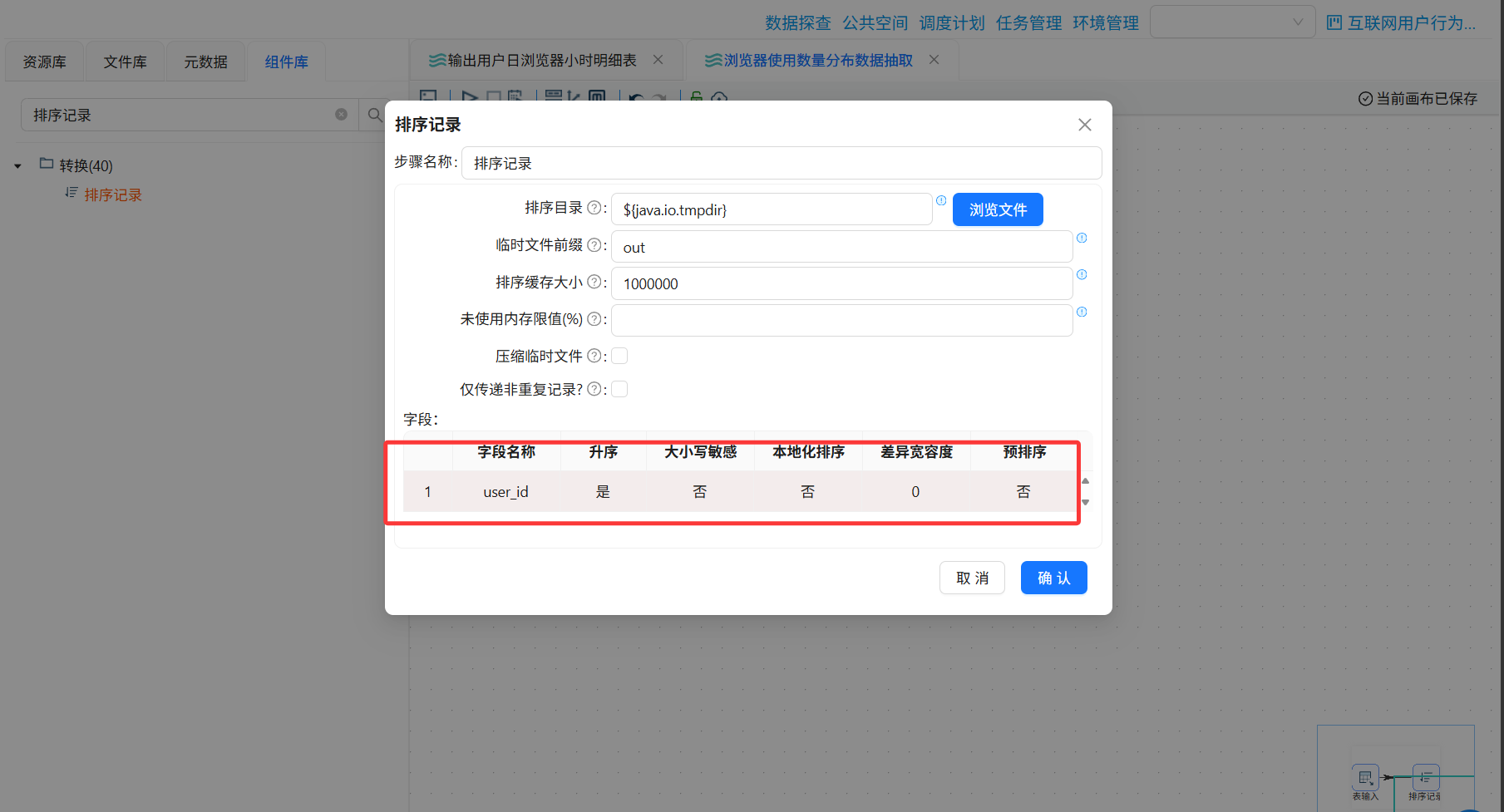Click the 否 cell under 大小写敏感
This screenshot has width=1504, height=812.
(699, 491)
